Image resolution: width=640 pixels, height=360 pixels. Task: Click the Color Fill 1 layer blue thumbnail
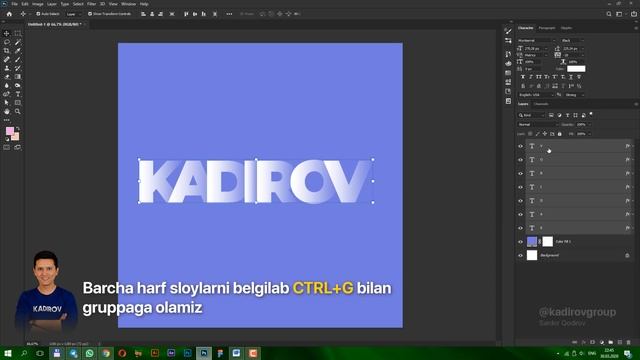pyautogui.click(x=532, y=241)
